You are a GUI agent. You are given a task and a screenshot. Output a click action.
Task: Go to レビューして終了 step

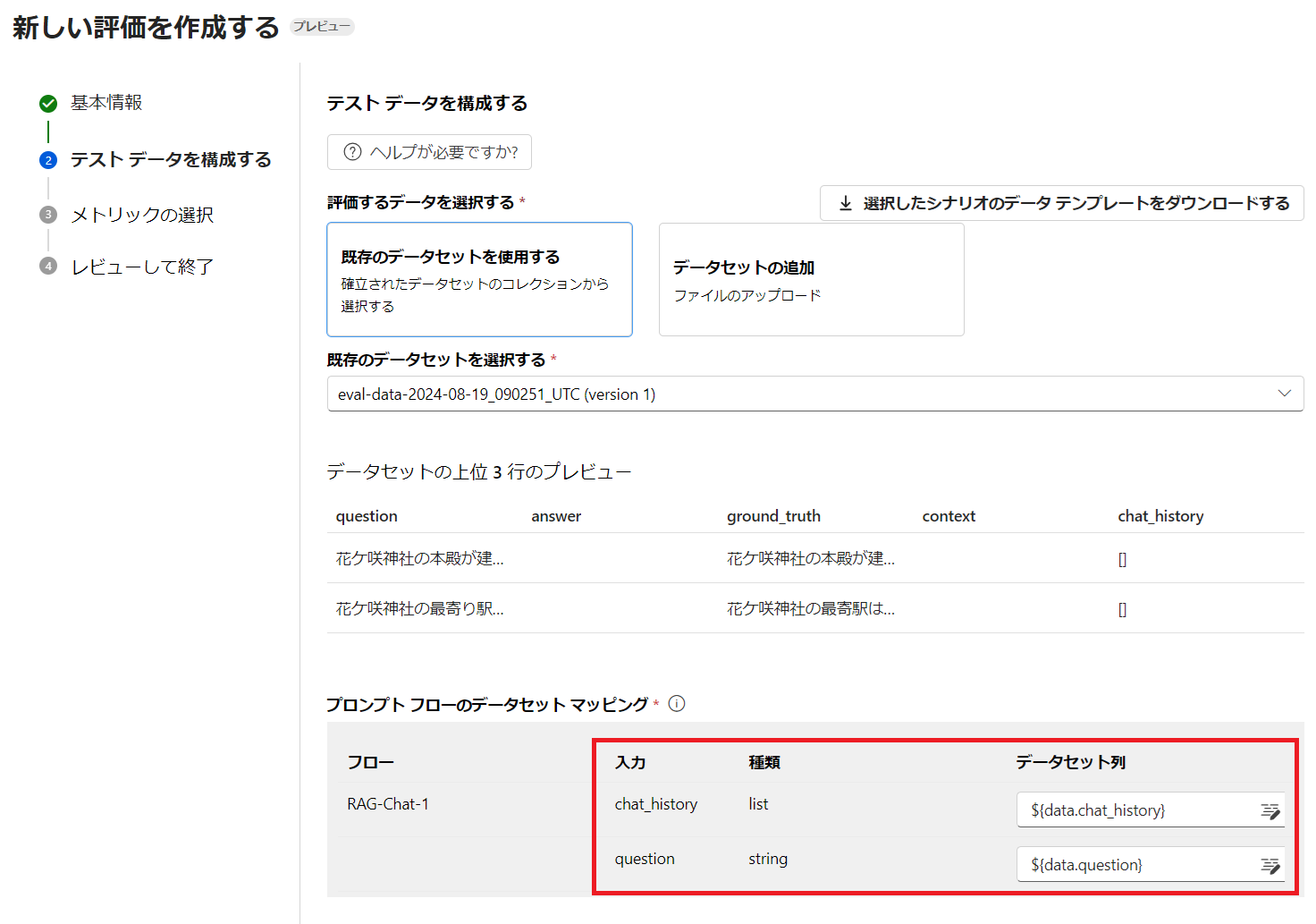pos(142,267)
